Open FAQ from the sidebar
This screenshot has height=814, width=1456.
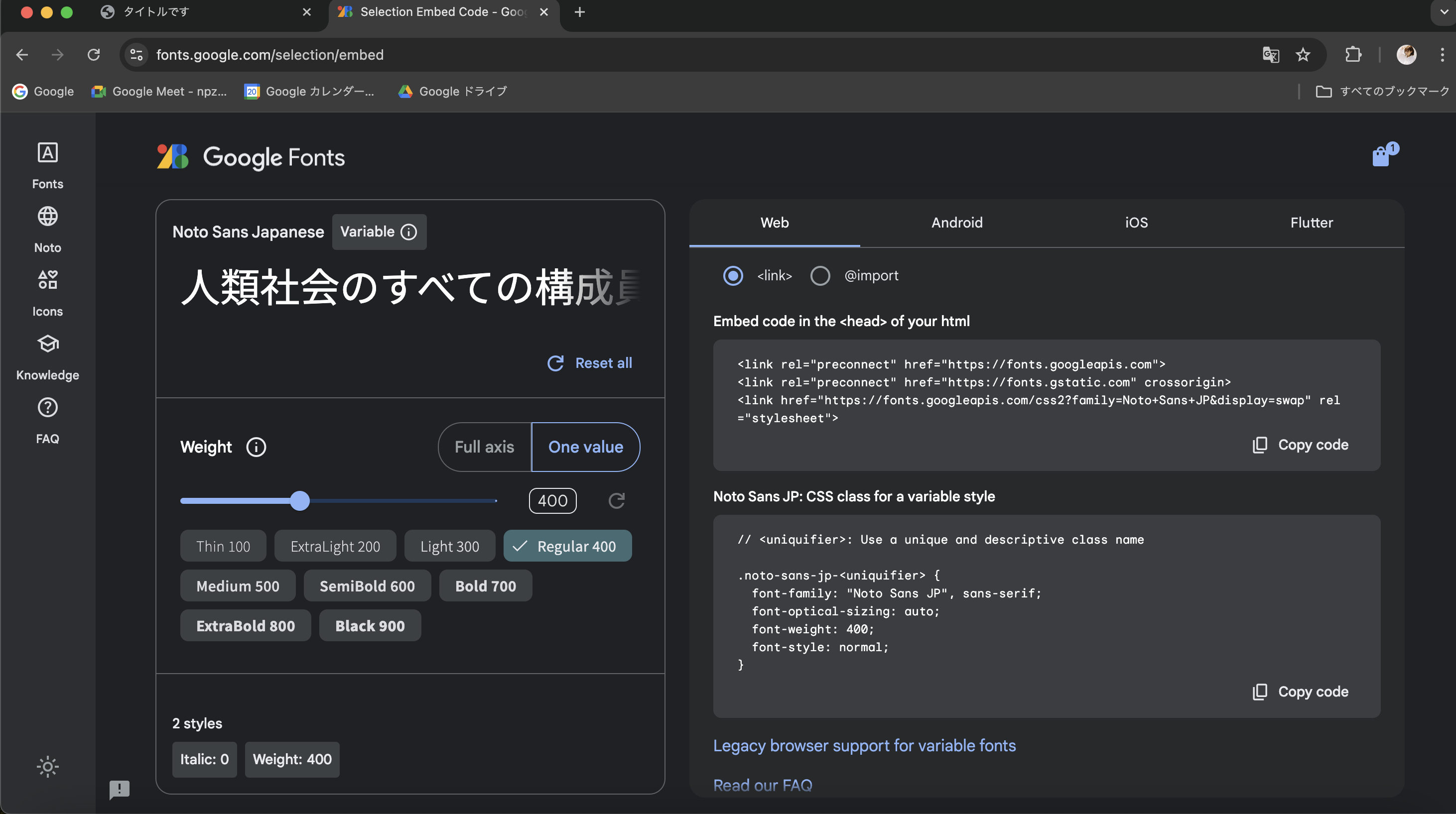click(x=47, y=419)
